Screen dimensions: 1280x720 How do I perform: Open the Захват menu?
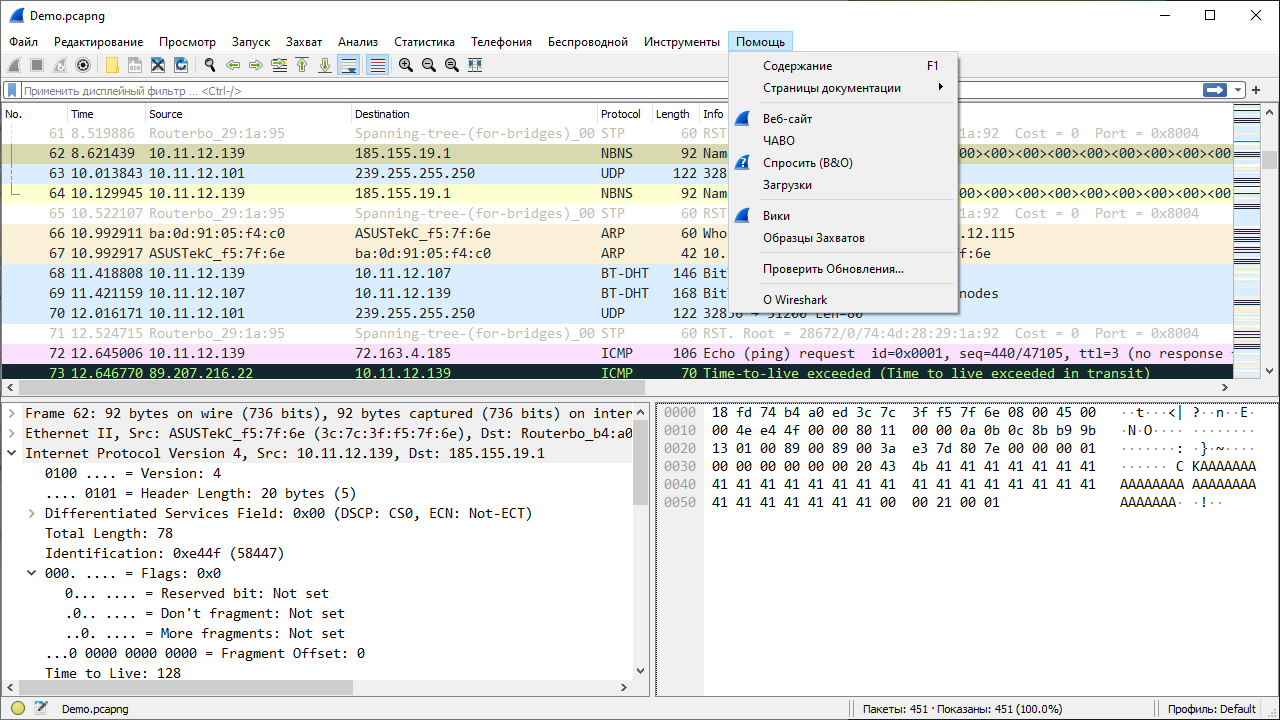click(304, 42)
